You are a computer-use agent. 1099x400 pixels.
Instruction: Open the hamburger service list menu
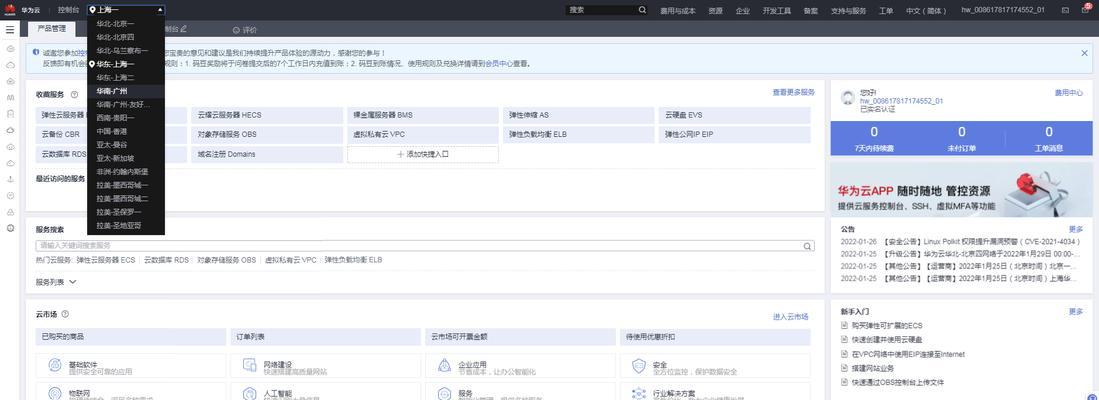(x=10, y=29)
